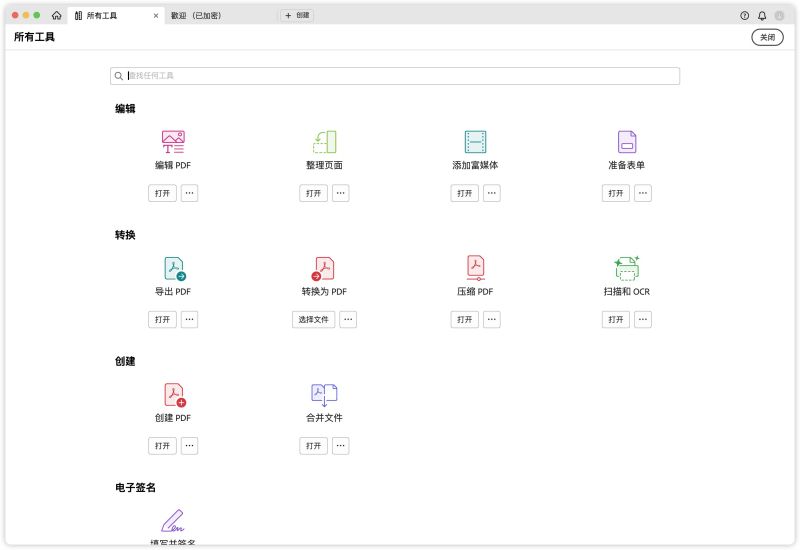This screenshot has height=550, width=800.
Task: Click the Fill & Sign pen icon
Action: click(172, 520)
